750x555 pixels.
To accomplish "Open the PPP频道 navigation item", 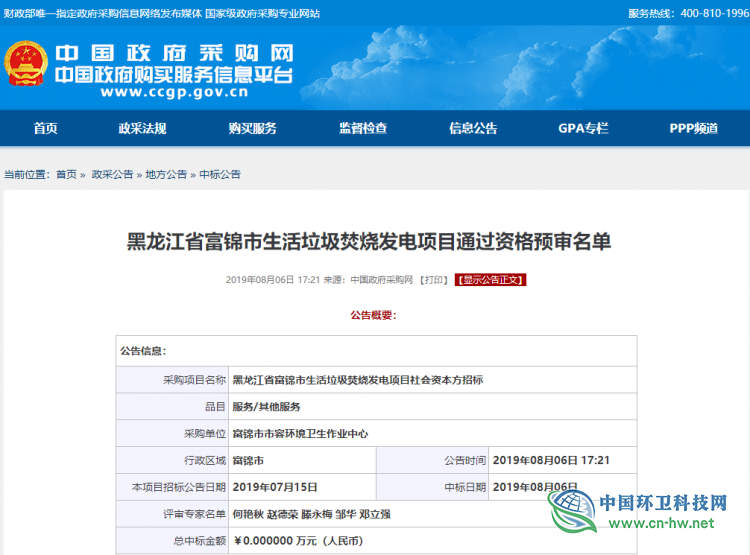I will pyautogui.click(x=693, y=128).
